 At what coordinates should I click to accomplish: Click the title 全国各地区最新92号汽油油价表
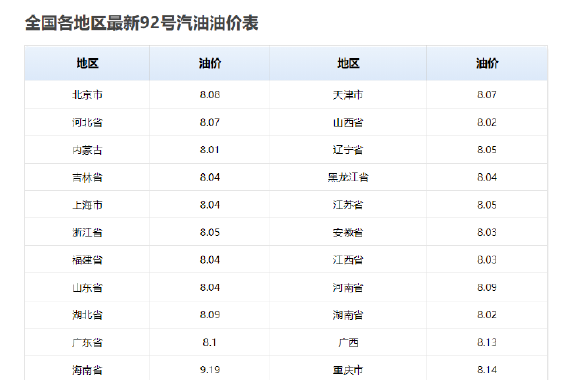click(x=141, y=23)
